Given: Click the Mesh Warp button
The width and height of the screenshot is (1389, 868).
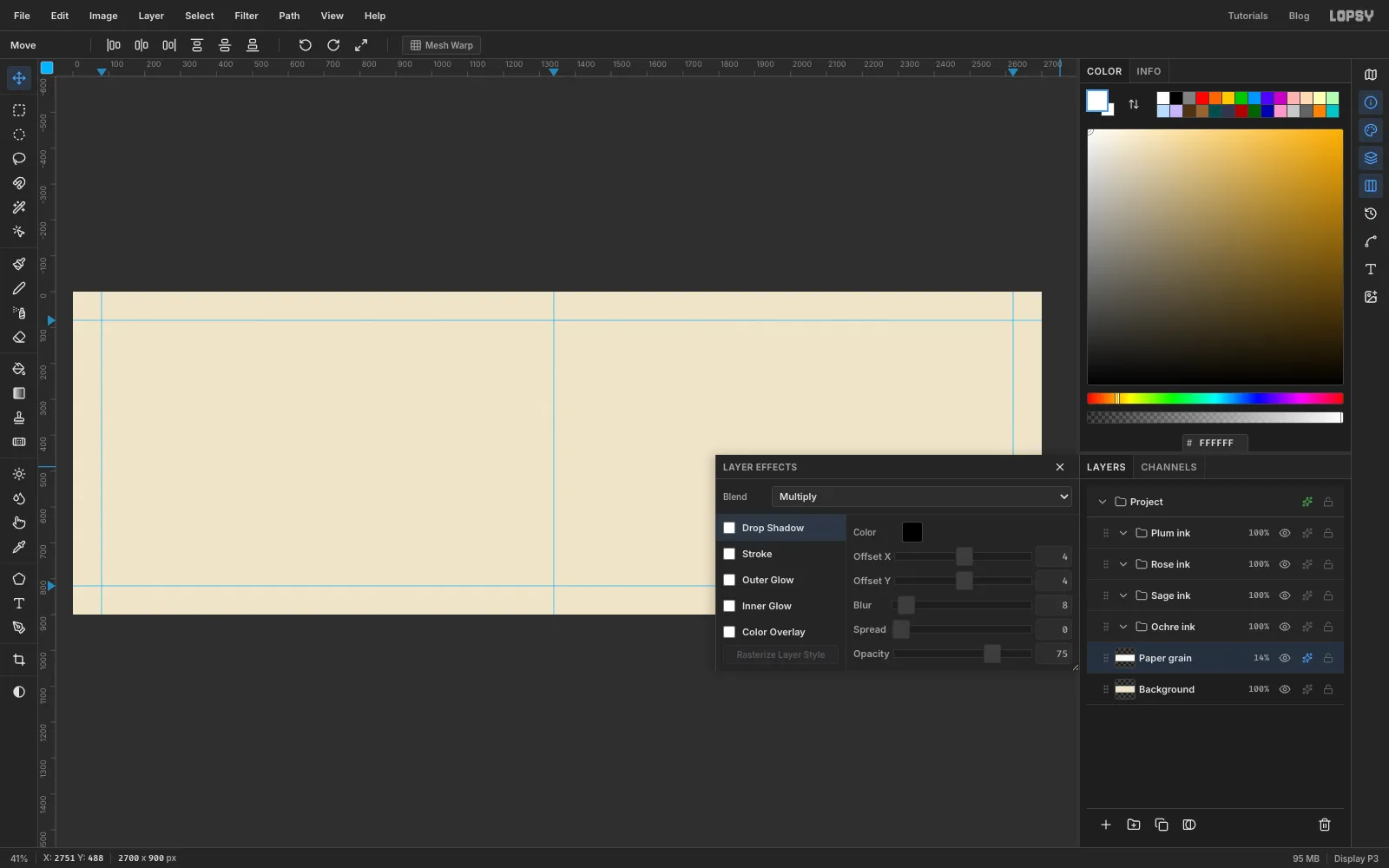Looking at the screenshot, I should [441, 45].
